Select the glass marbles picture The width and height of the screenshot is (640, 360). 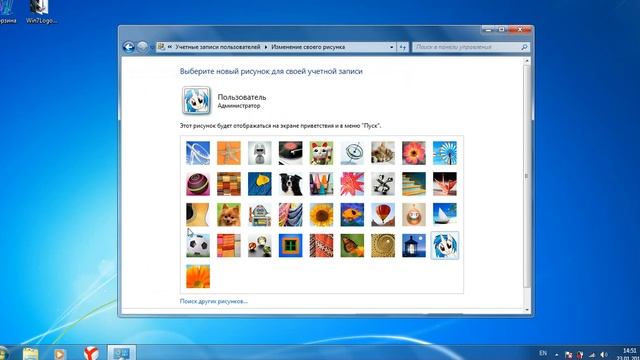click(260, 245)
